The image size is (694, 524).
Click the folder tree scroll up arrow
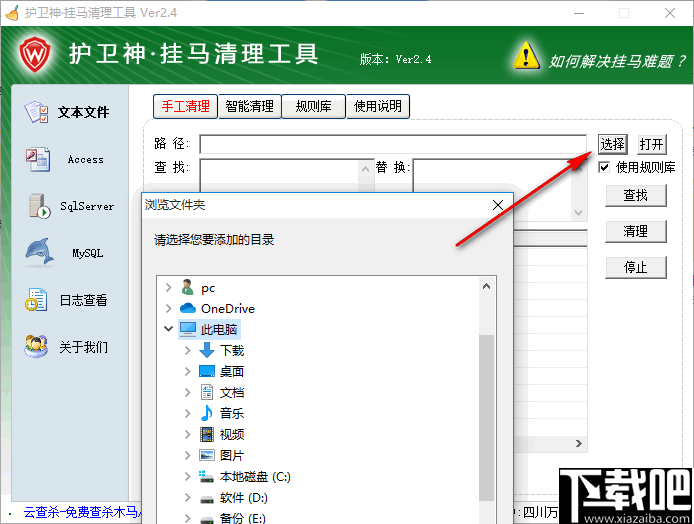tap(486, 286)
